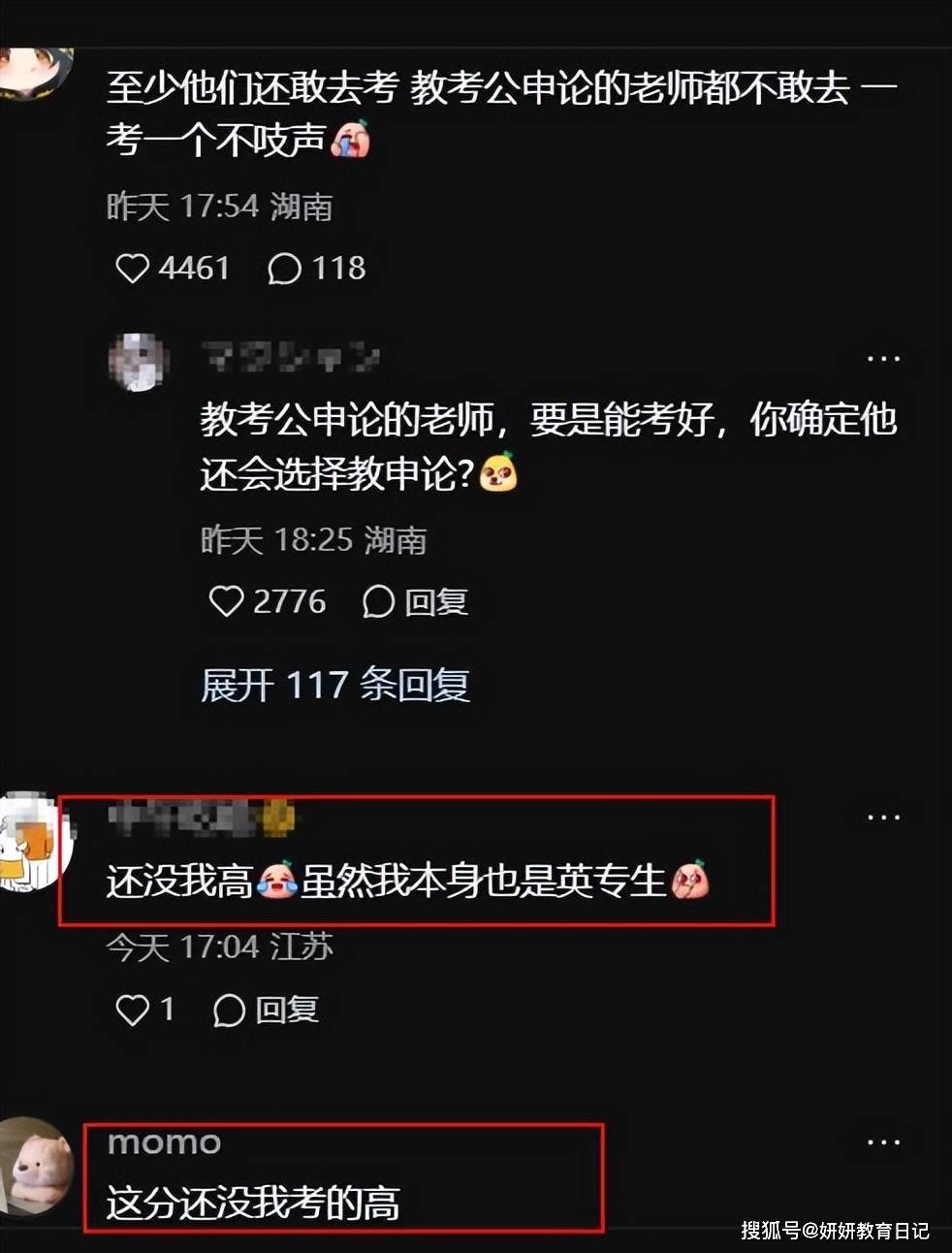Open more options for the 湖南 reply

point(883,359)
